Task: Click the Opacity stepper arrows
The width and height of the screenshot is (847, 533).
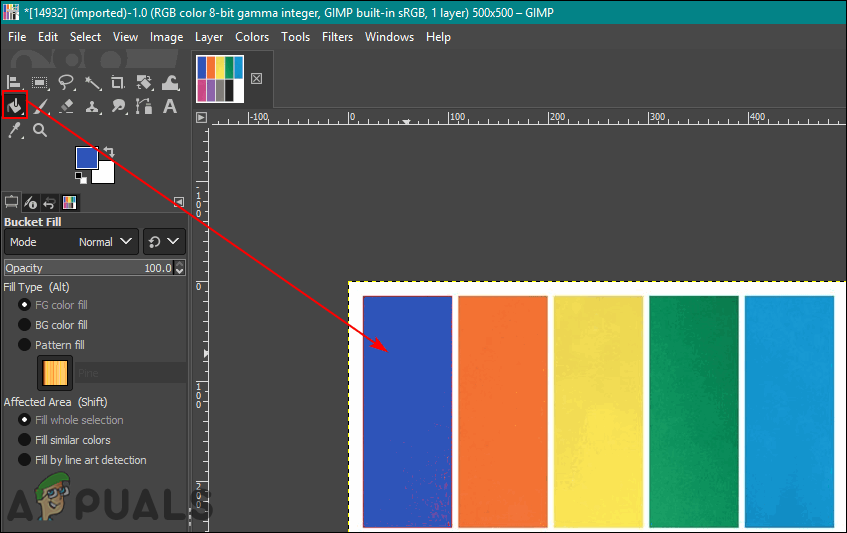Action: tap(180, 268)
